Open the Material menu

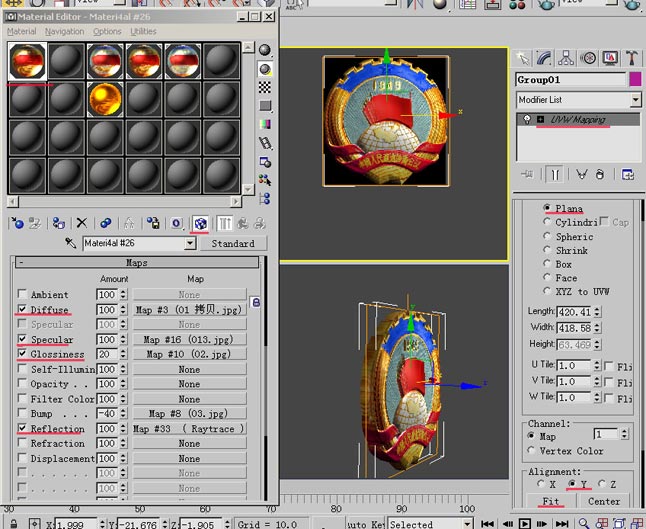click(21, 31)
